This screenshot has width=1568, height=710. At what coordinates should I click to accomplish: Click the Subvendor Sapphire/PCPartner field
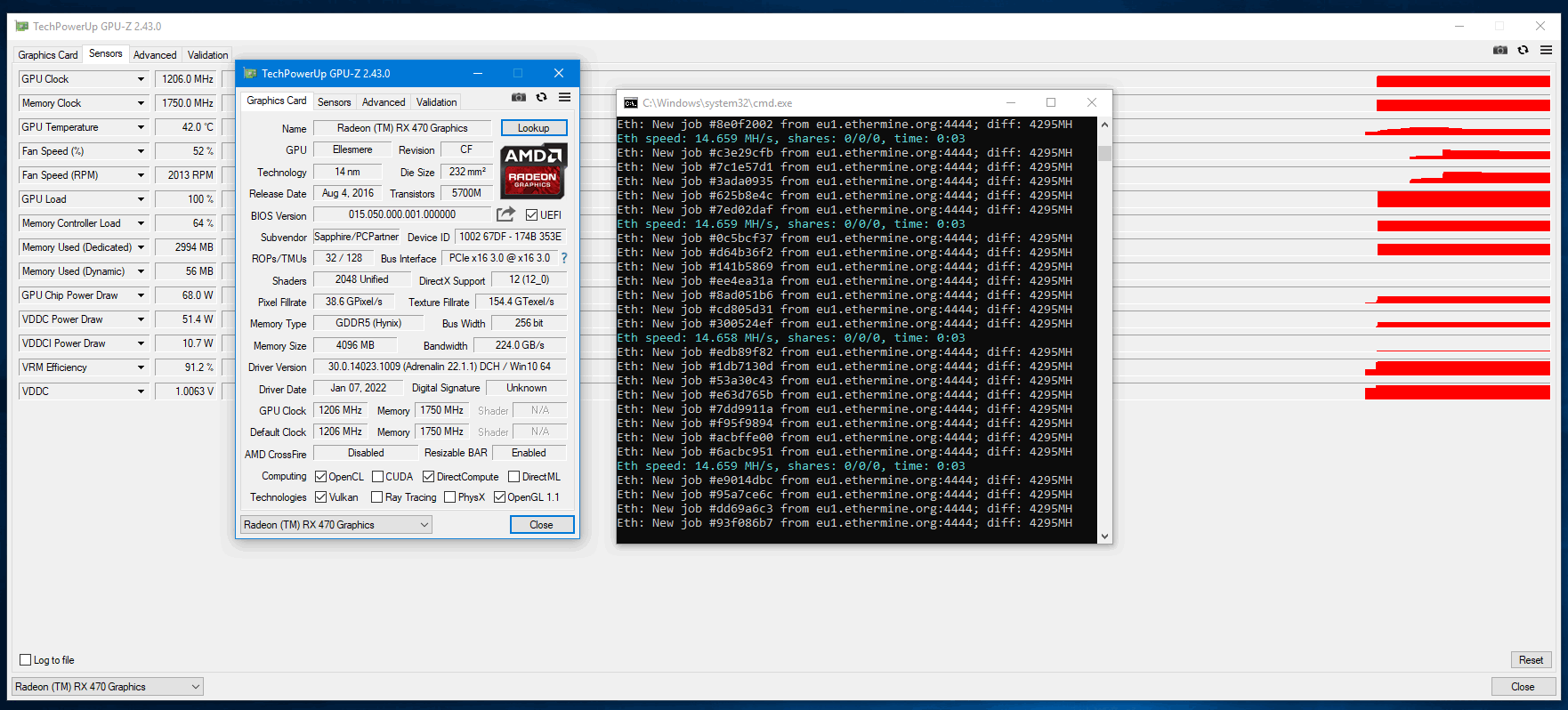pyautogui.click(x=356, y=237)
